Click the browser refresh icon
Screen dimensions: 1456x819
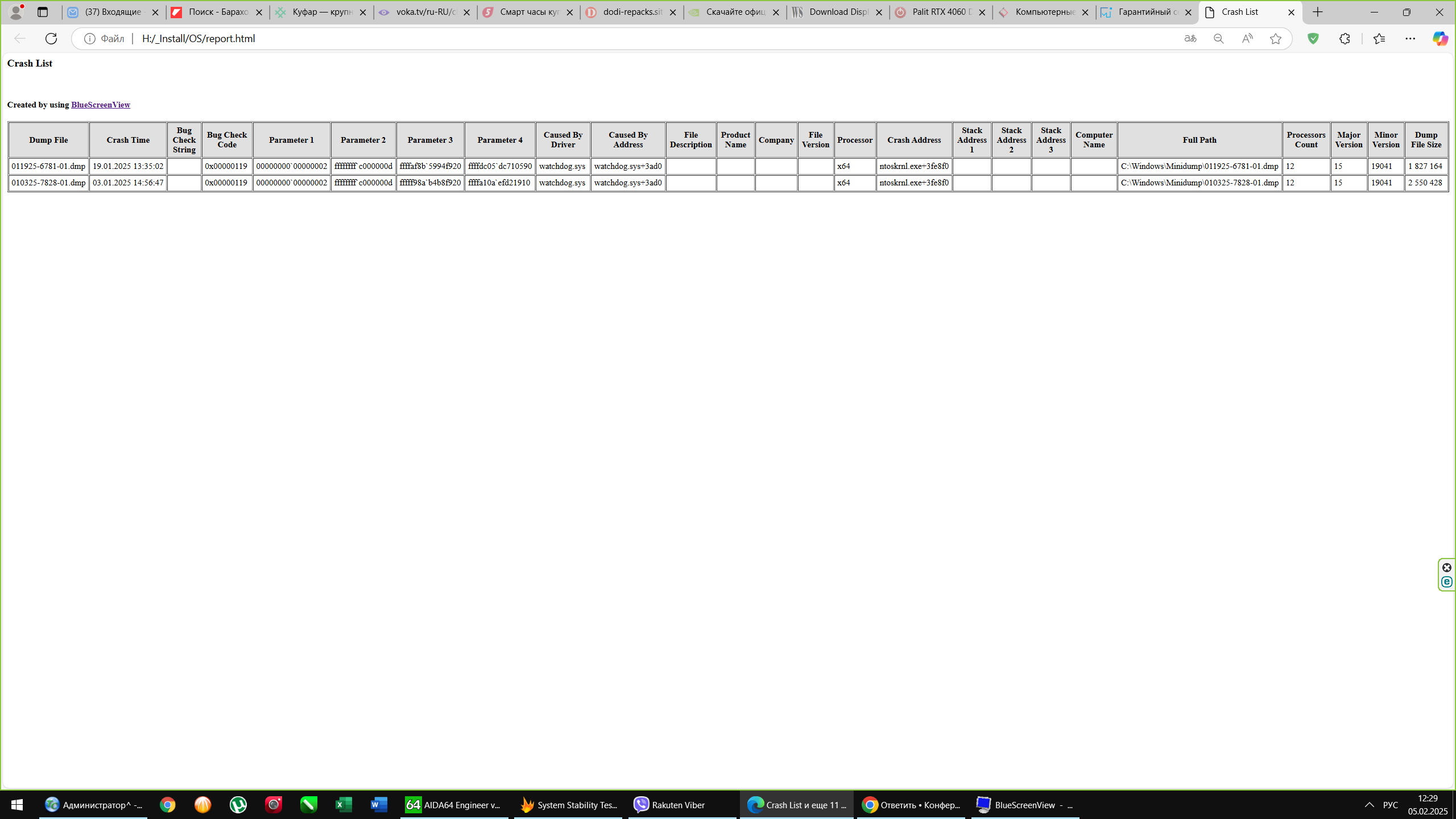click(x=51, y=39)
